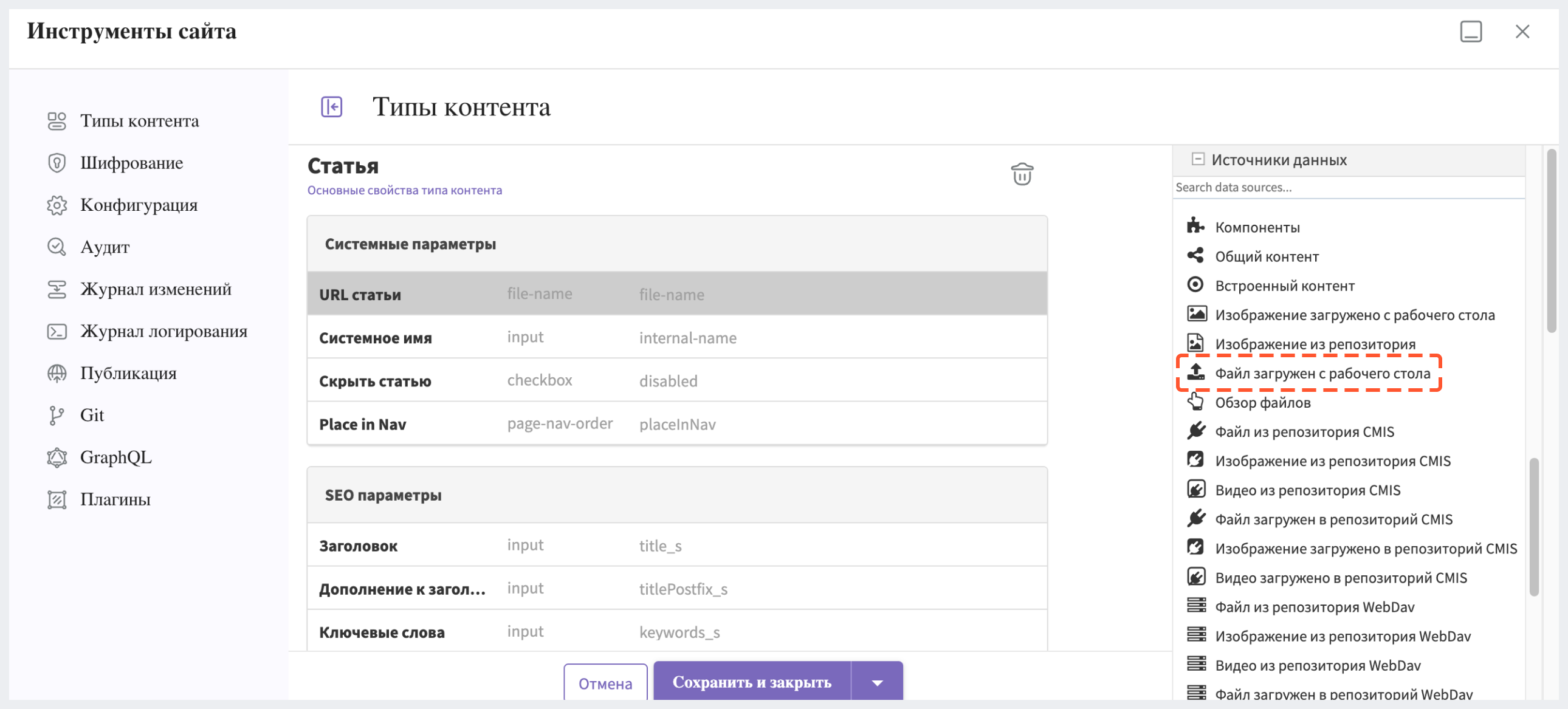Click the Отмена button
Screen dimensions: 1568x709
pos(605,683)
